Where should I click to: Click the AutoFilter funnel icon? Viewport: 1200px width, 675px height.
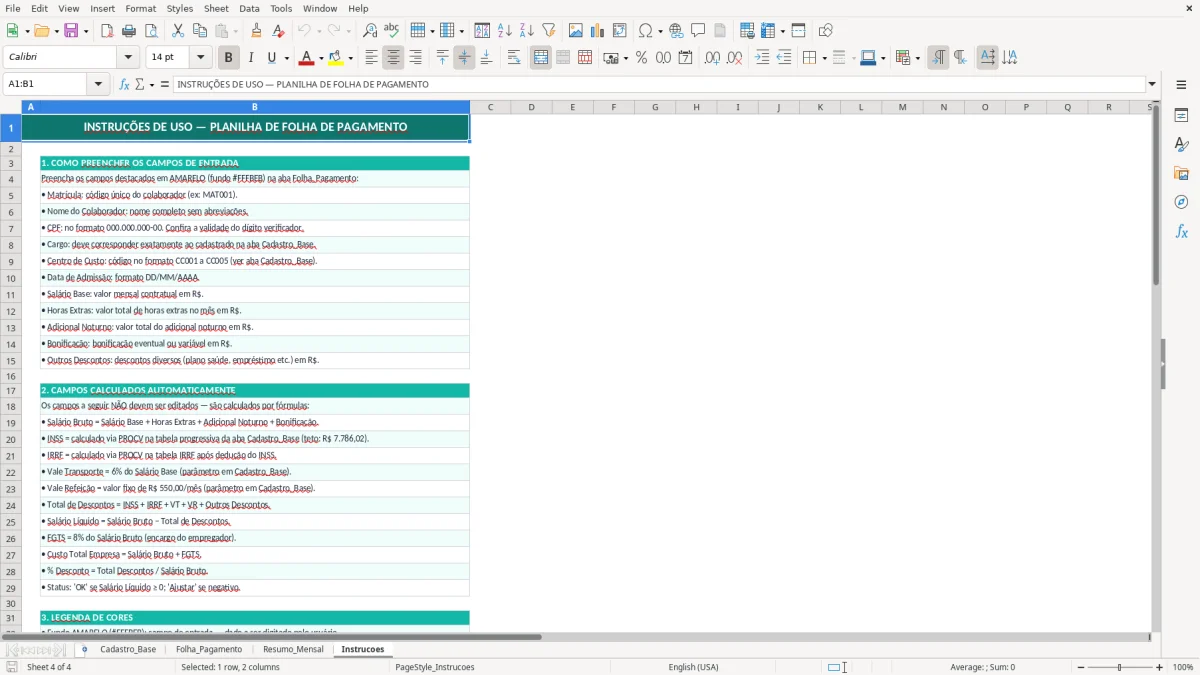(x=549, y=31)
